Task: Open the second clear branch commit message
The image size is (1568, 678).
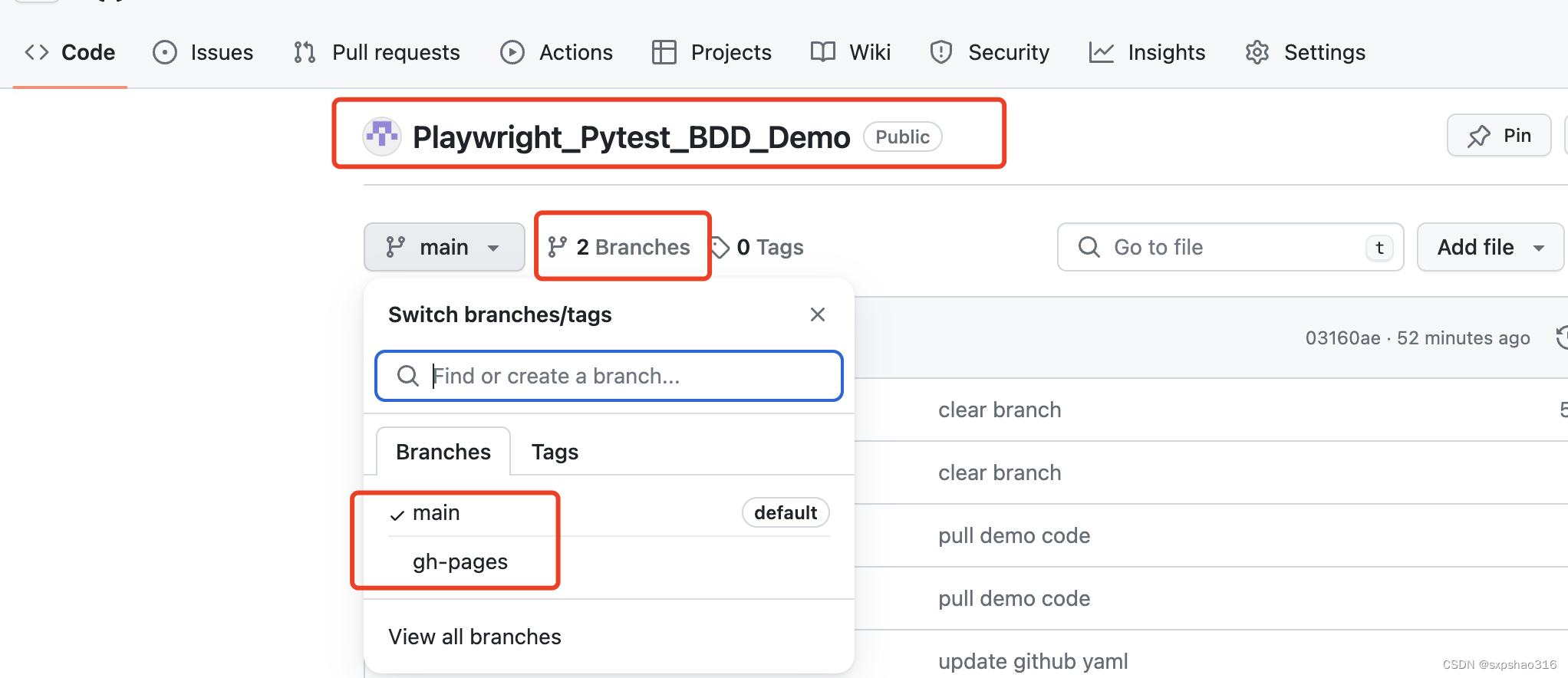Action: coord(1000,472)
